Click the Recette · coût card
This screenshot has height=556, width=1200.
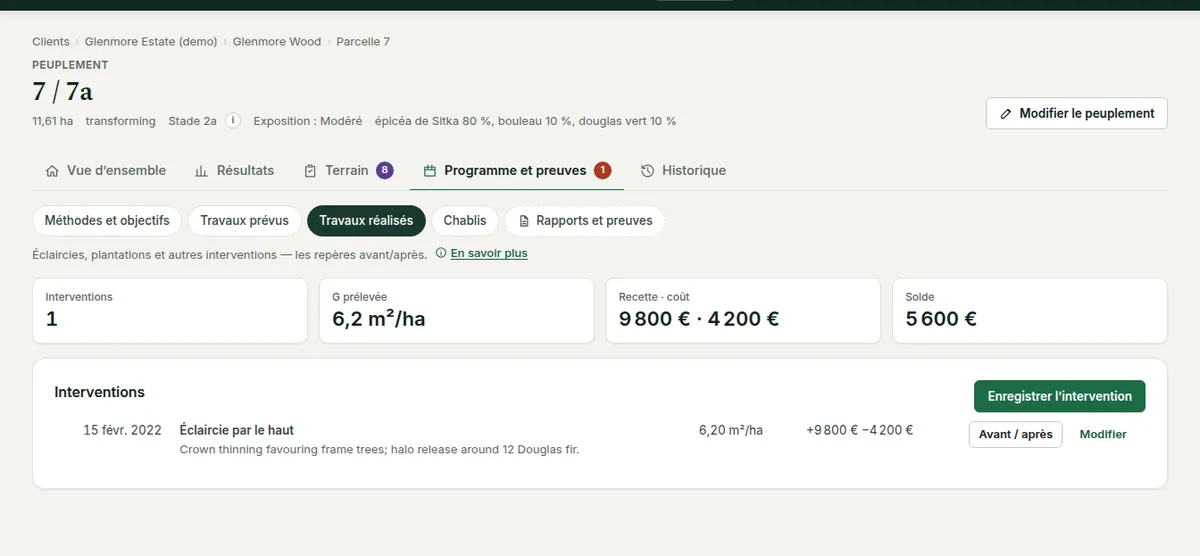[x=743, y=311]
